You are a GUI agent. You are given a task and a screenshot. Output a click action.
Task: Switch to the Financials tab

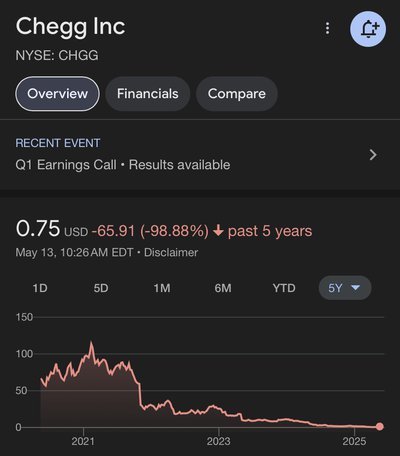point(148,94)
